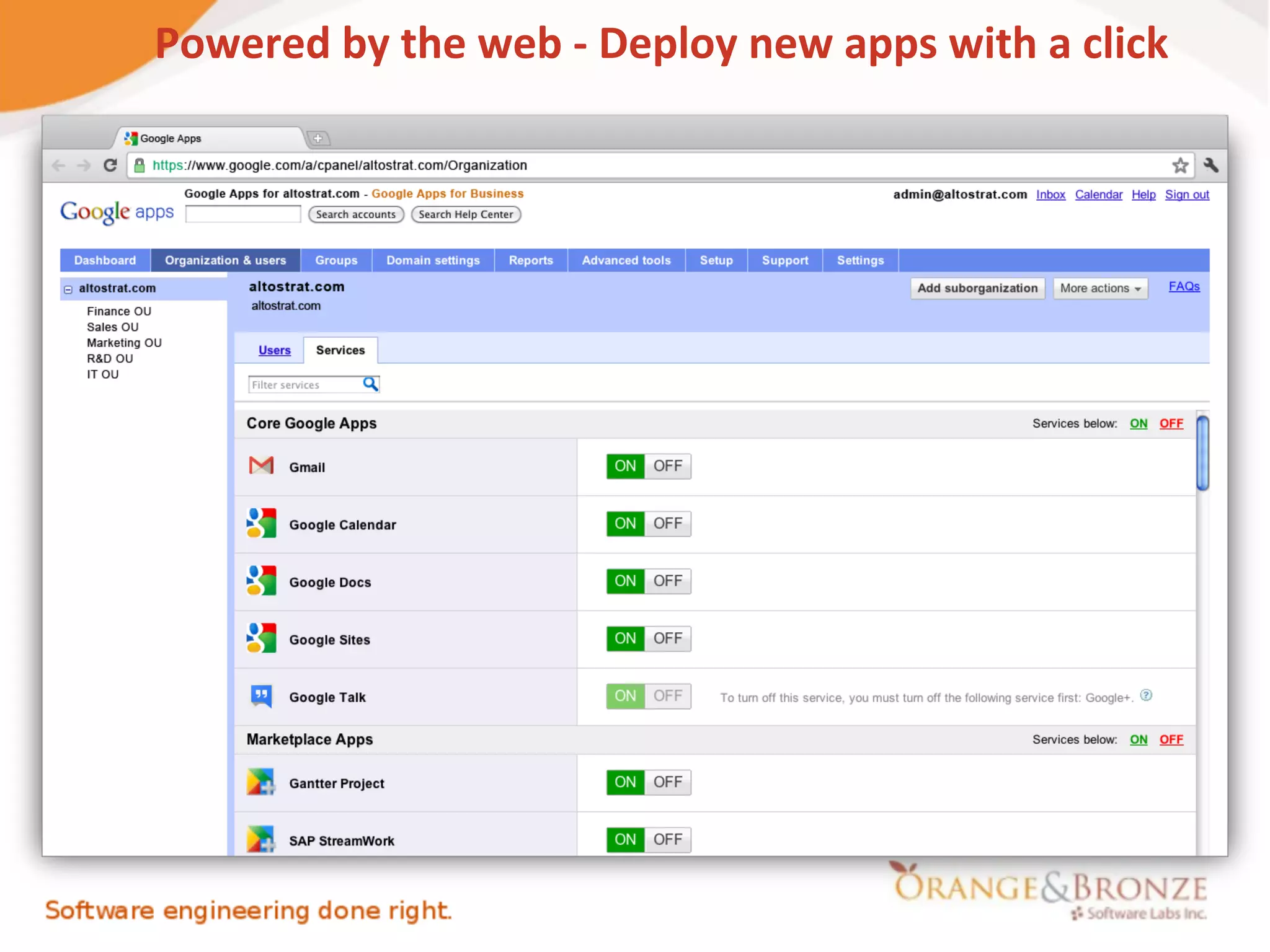Select Organization & users tab
The image size is (1270, 952).
click(x=226, y=260)
